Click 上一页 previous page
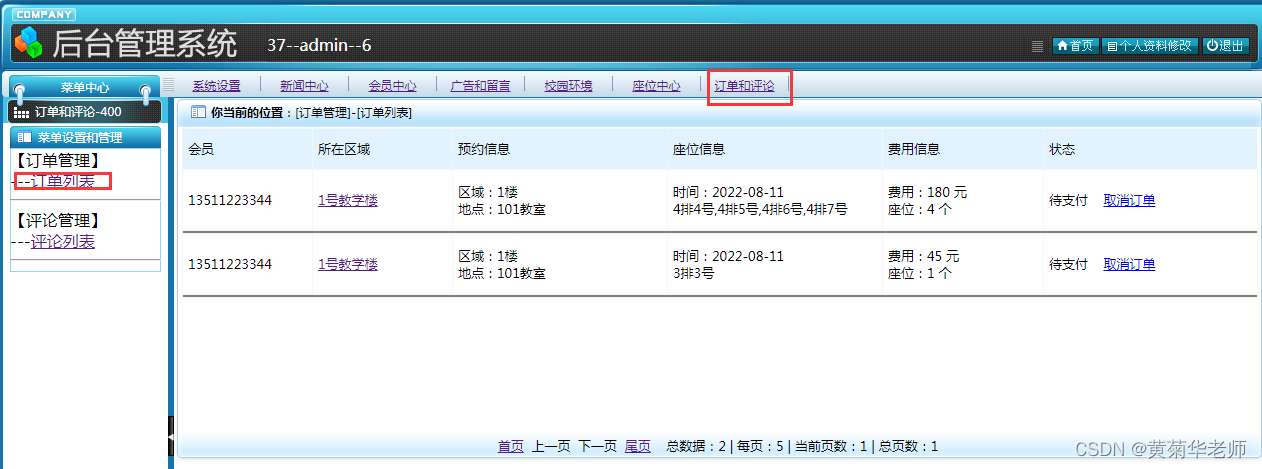 click(x=551, y=446)
